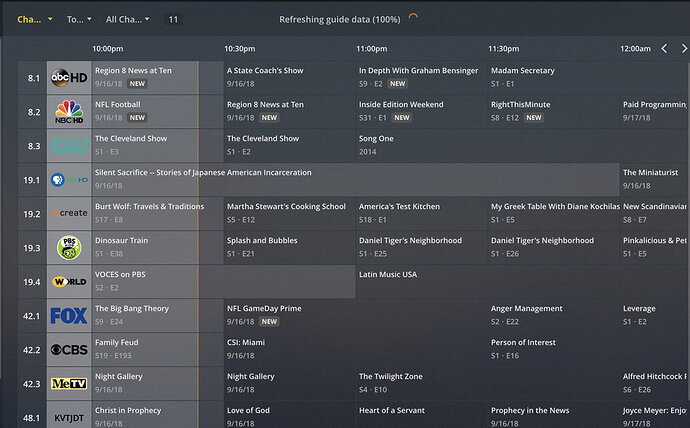The width and height of the screenshot is (690, 428).
Task: Open Christ in Prophecy listing
Action: click(158, 415)
